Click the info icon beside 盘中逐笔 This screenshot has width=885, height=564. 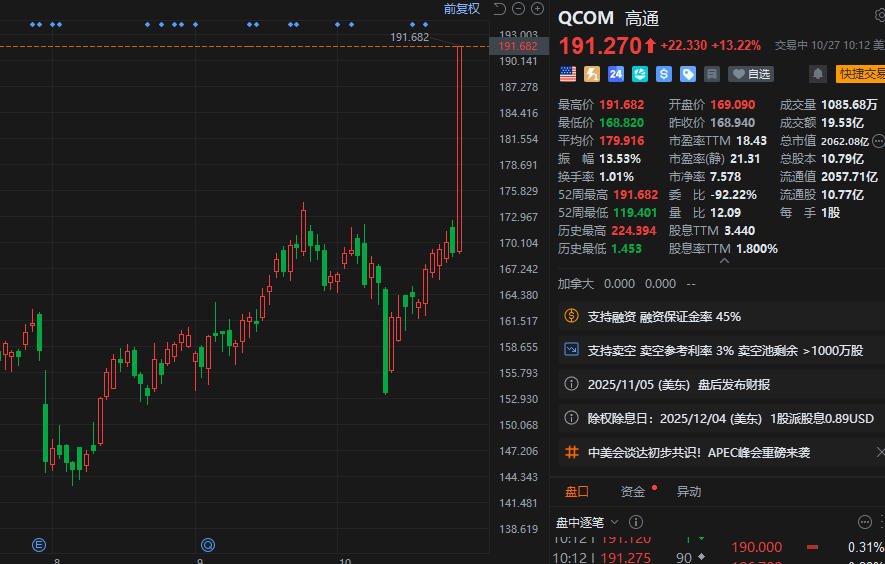[635, 522]
